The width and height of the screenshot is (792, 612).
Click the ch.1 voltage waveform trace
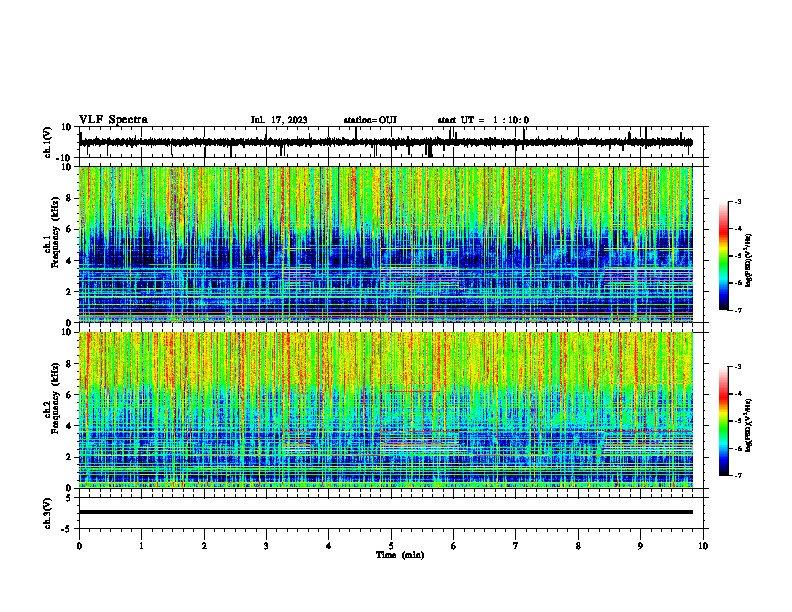pyautogui.click(x=385, y=142)
